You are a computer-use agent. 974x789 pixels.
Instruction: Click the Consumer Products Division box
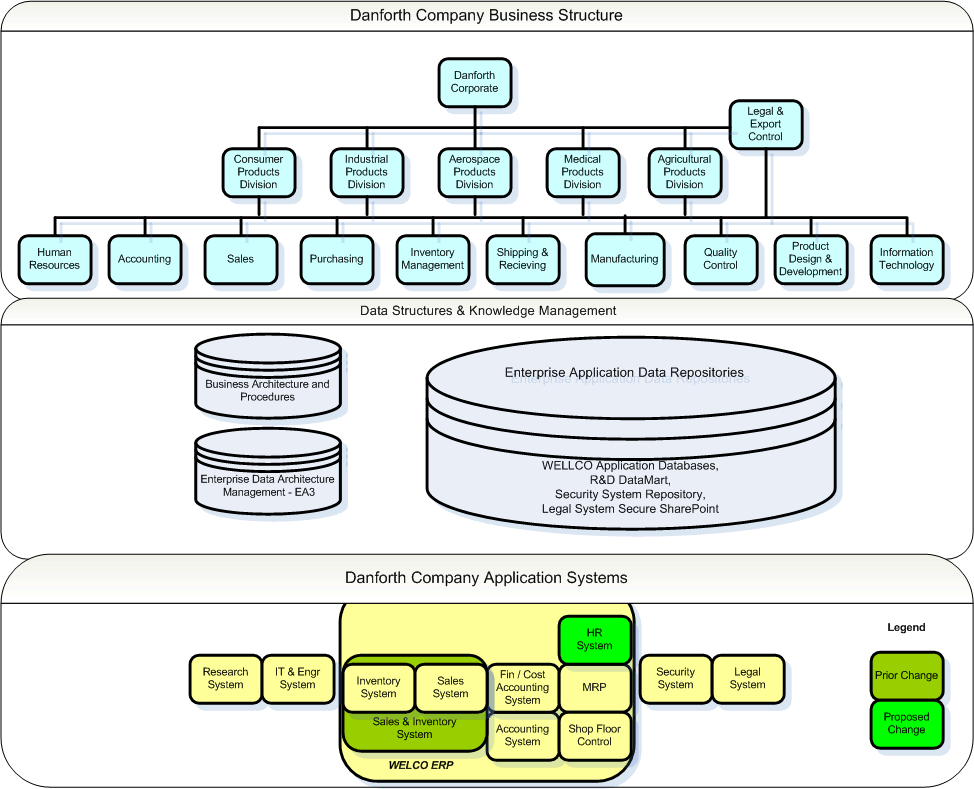pos(258,171)
